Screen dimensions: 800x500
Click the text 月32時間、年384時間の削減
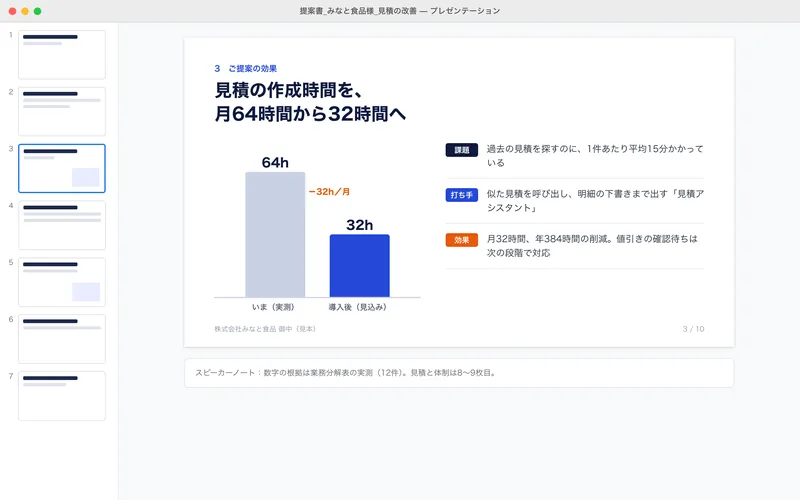point(547,239)
